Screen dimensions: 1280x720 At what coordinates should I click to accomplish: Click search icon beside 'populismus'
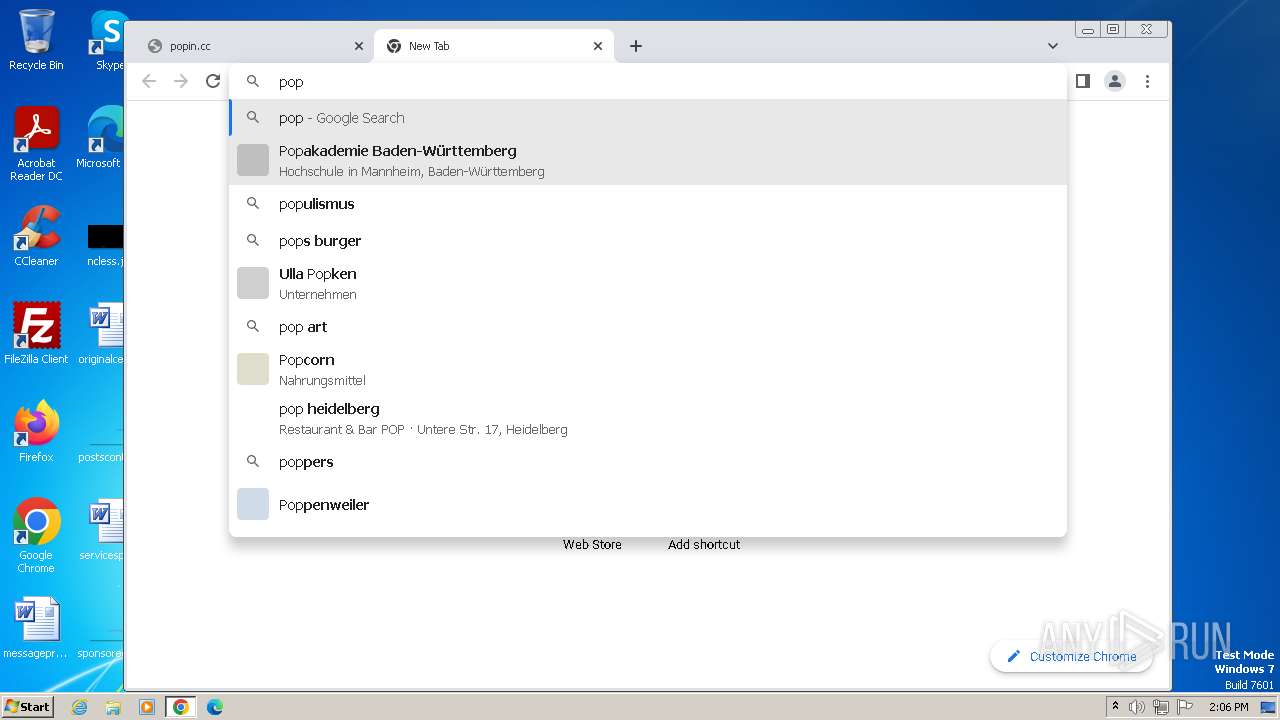click(253, 204)
